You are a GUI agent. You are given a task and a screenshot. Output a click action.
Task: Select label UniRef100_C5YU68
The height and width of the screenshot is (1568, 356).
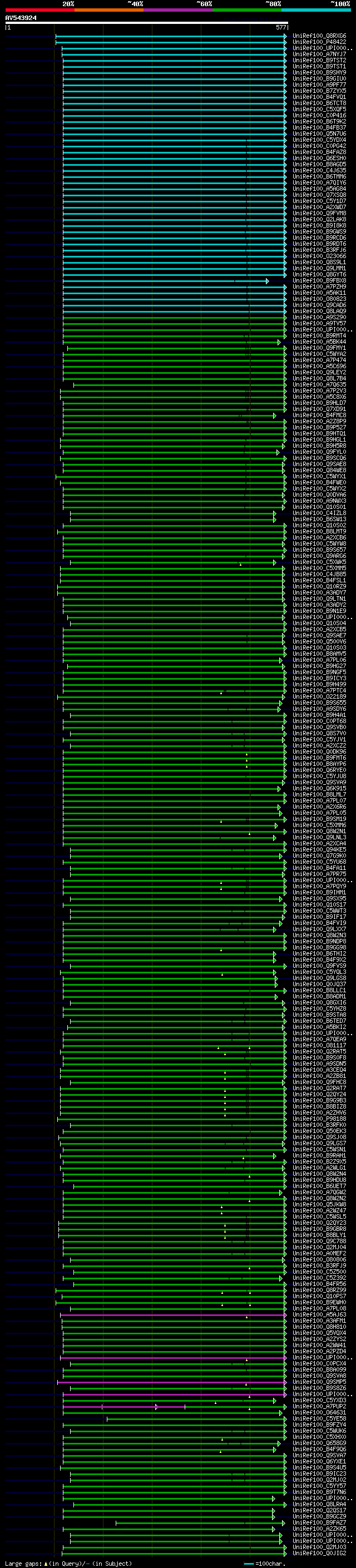pyautogui.click(x=319, y=862)
